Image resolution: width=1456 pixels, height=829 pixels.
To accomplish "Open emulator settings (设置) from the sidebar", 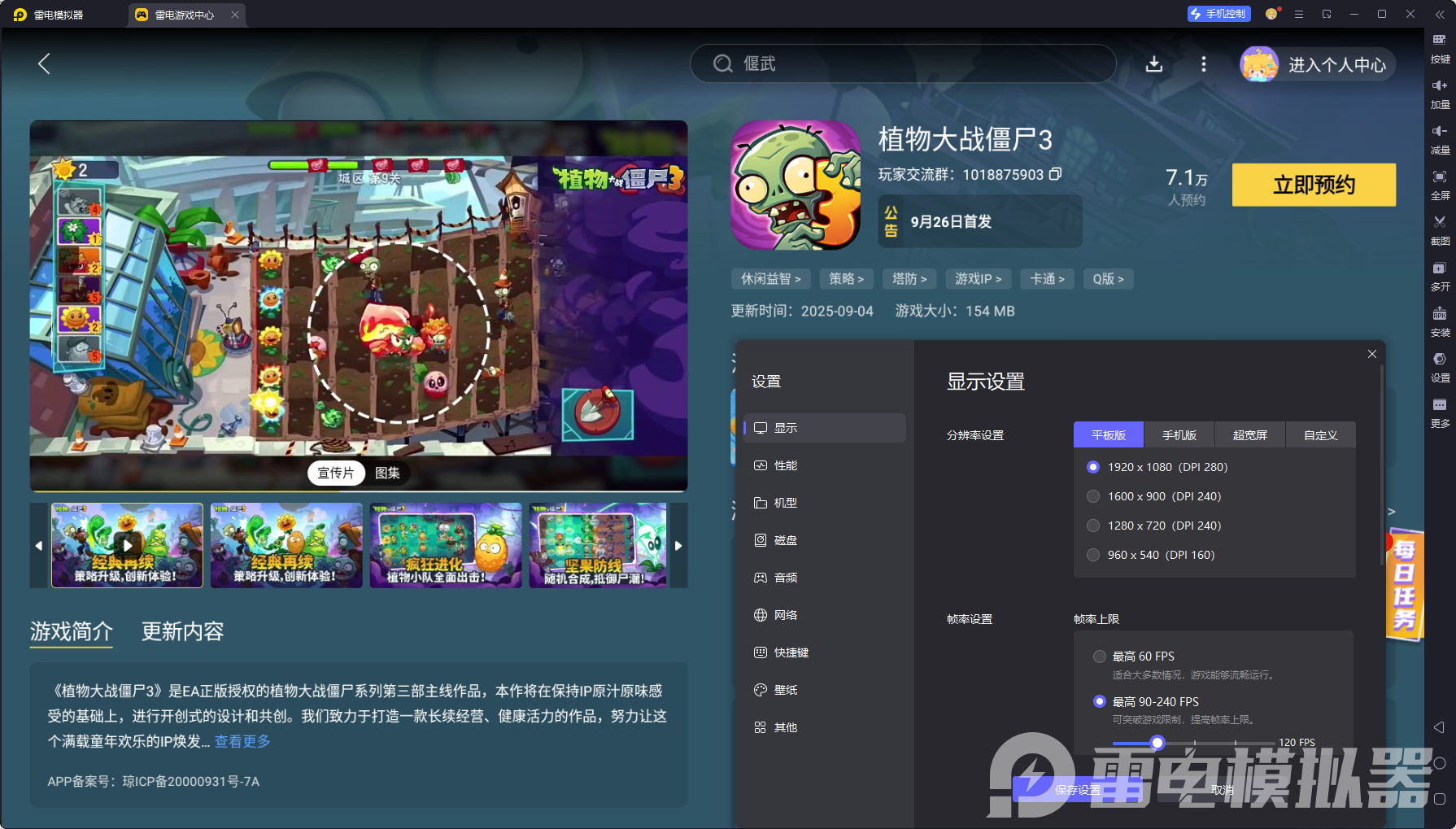I will click(1440, 366).
